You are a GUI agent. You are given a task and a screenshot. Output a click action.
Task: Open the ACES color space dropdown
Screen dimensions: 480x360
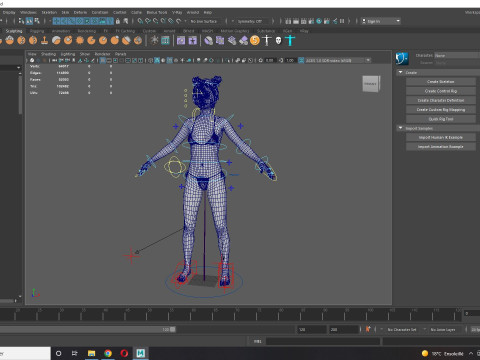pos(338,60)
